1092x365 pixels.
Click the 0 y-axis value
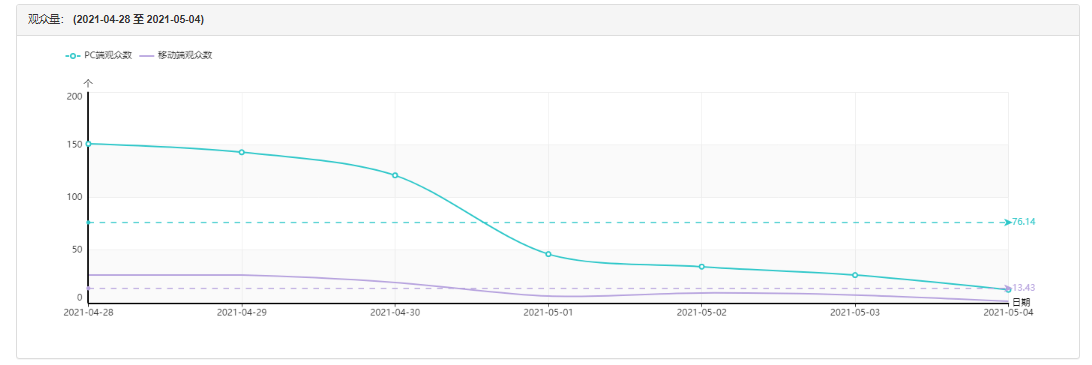tap(79, 297)
